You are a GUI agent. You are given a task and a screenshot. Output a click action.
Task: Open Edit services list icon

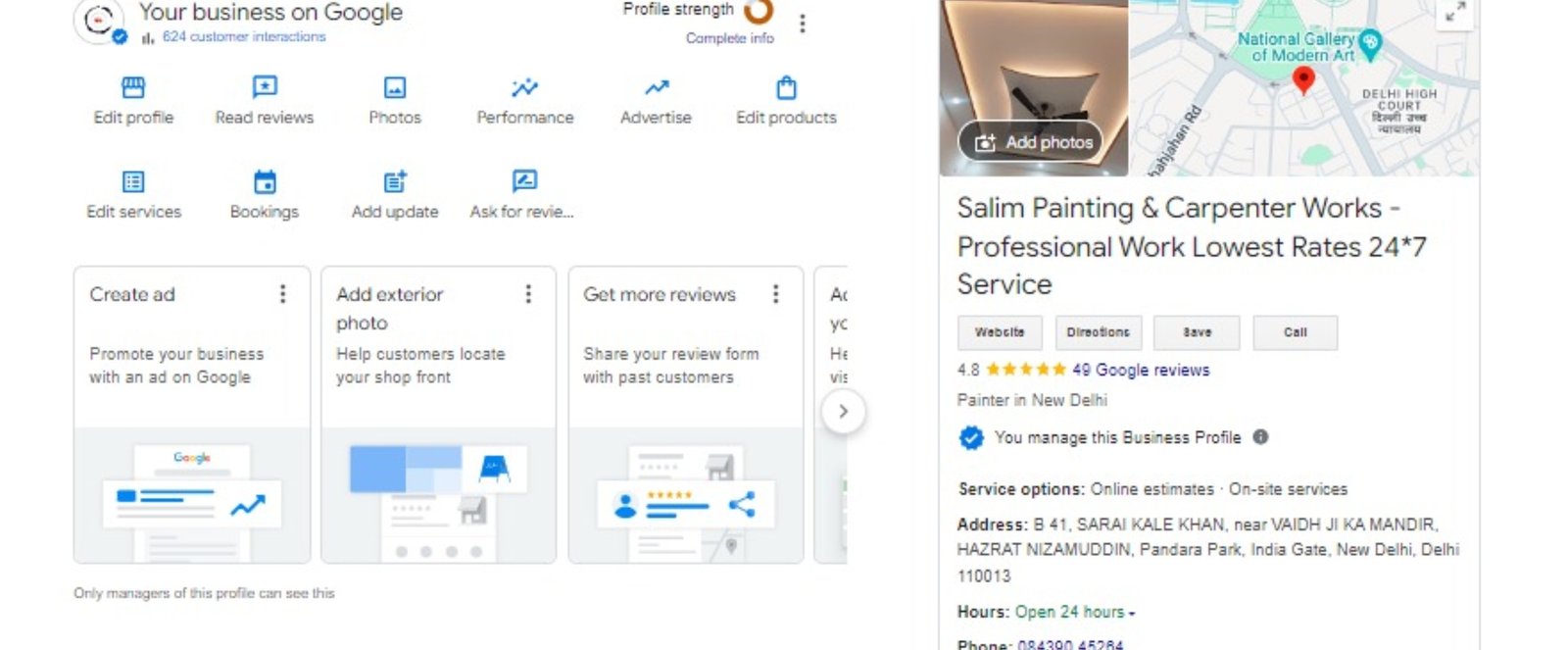[x=133, y=182]
